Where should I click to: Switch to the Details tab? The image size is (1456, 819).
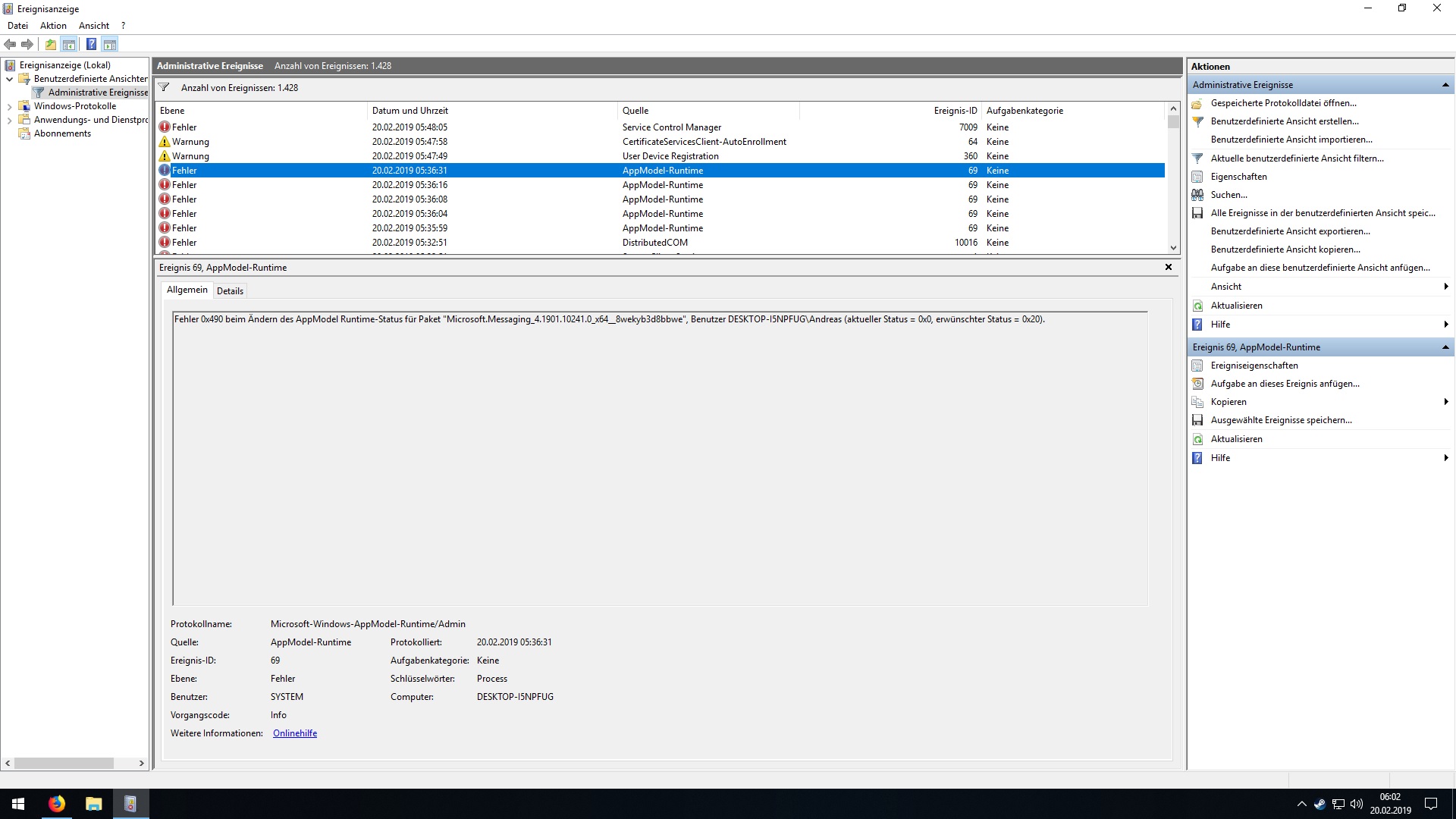pyautogui.click(x=230, y=291)
